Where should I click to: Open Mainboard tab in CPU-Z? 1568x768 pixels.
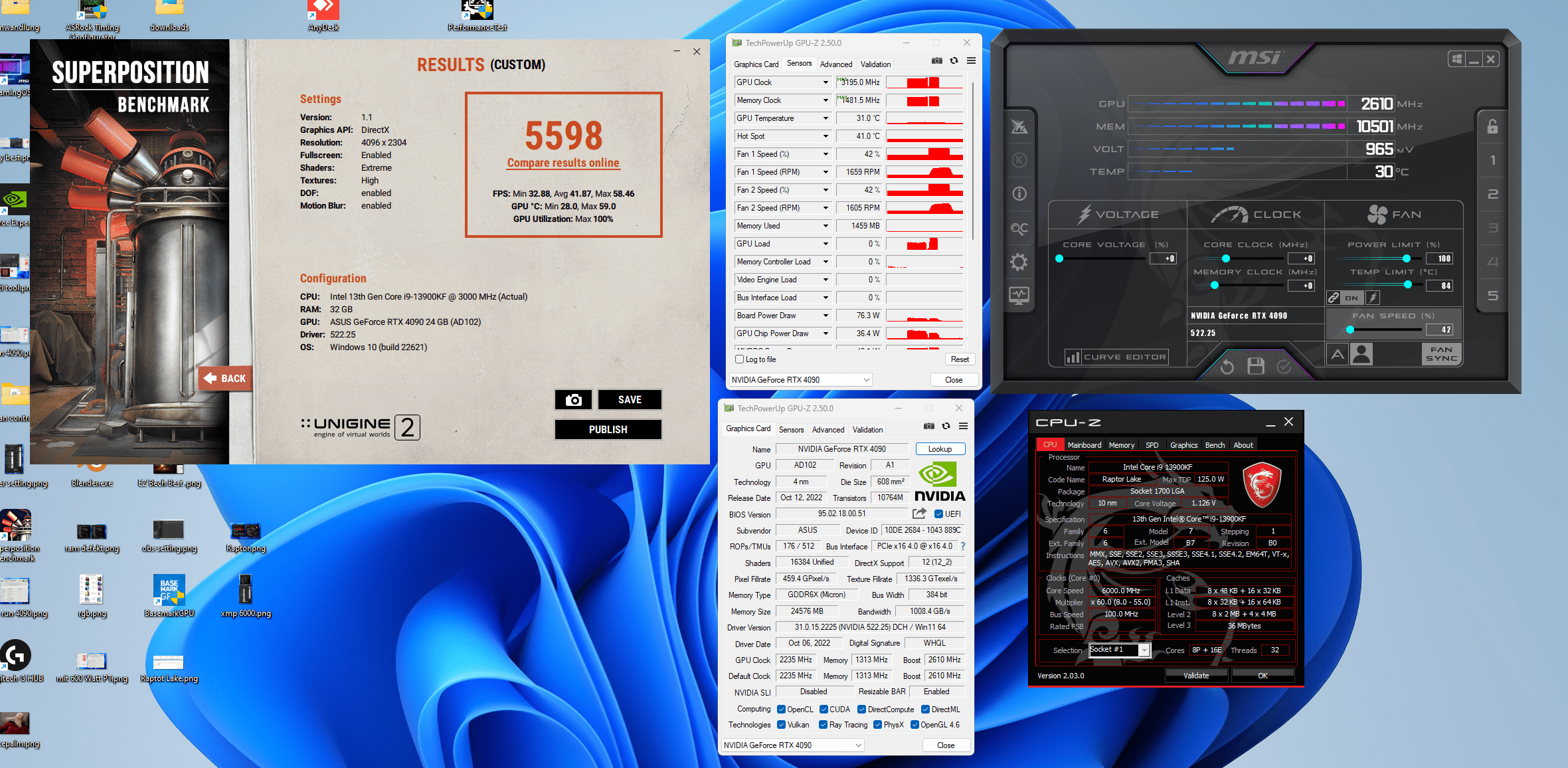point(1084,445)
